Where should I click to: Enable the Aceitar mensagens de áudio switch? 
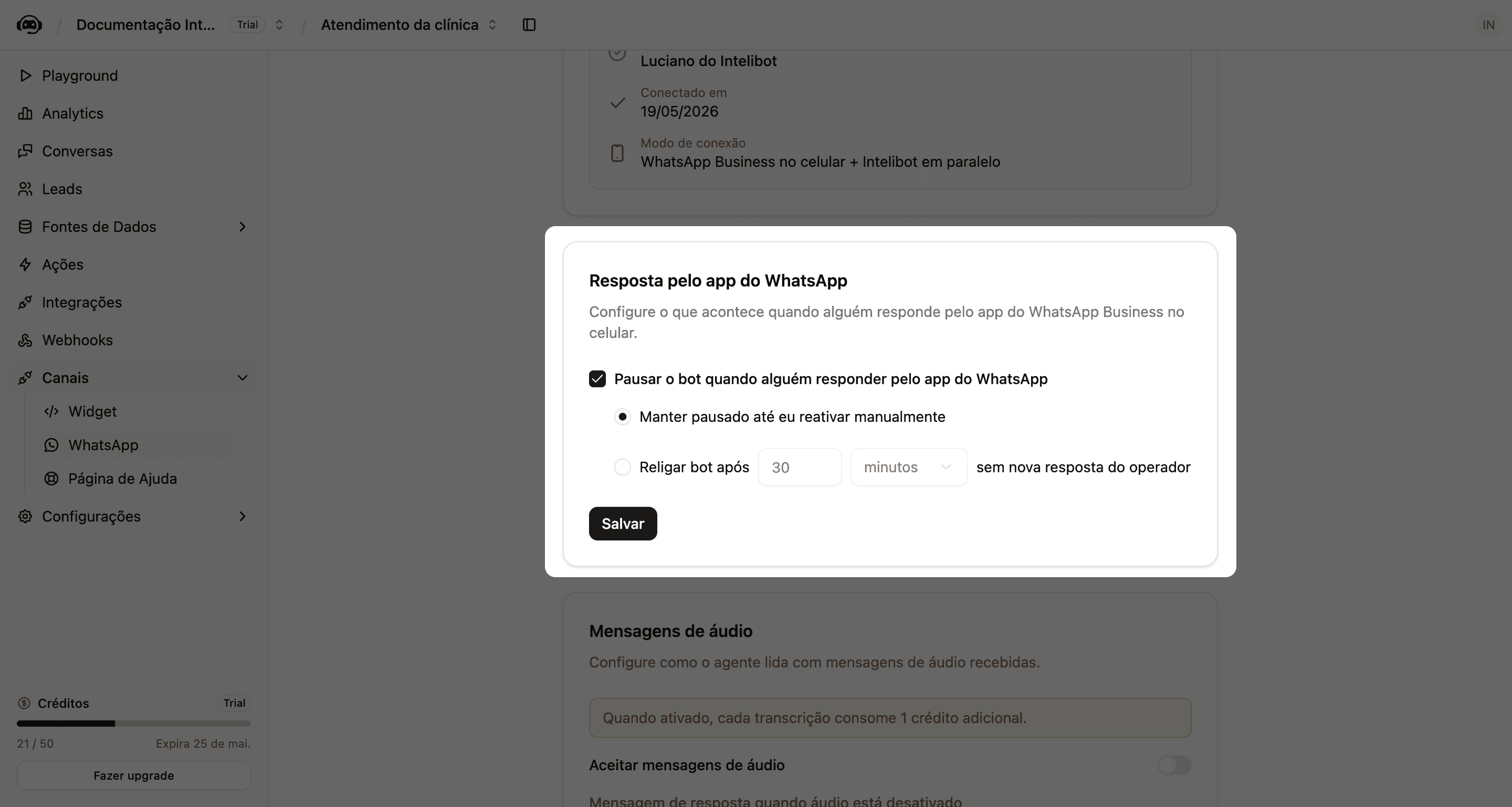(1174, 766)
